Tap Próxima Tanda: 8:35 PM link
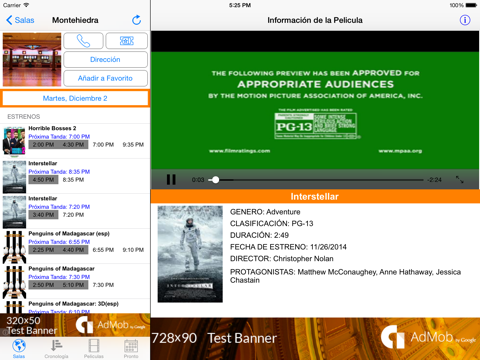 [x=59, y=172]
